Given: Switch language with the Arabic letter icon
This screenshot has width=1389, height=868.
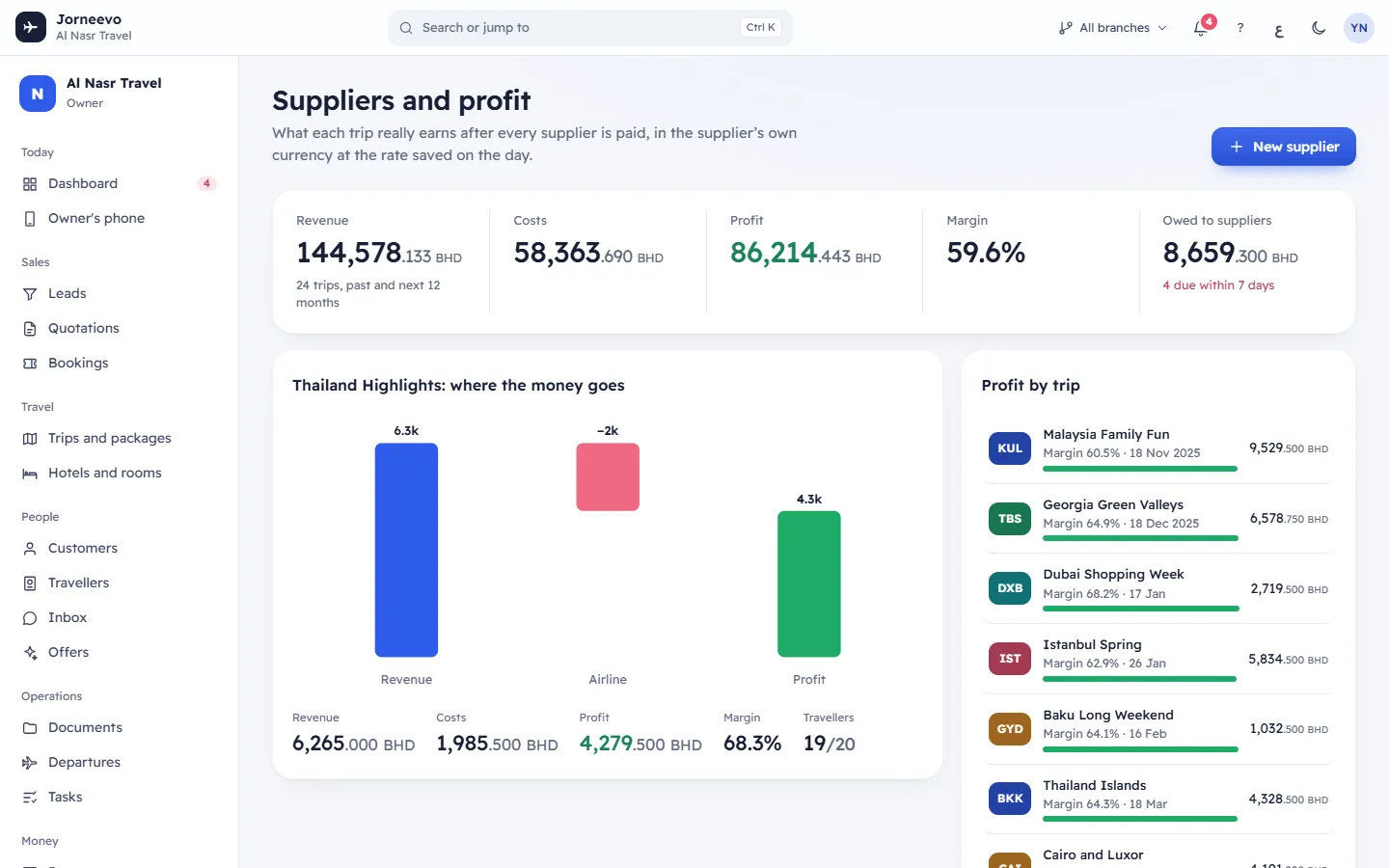Looking at the screenshot, I should 1279,28.
